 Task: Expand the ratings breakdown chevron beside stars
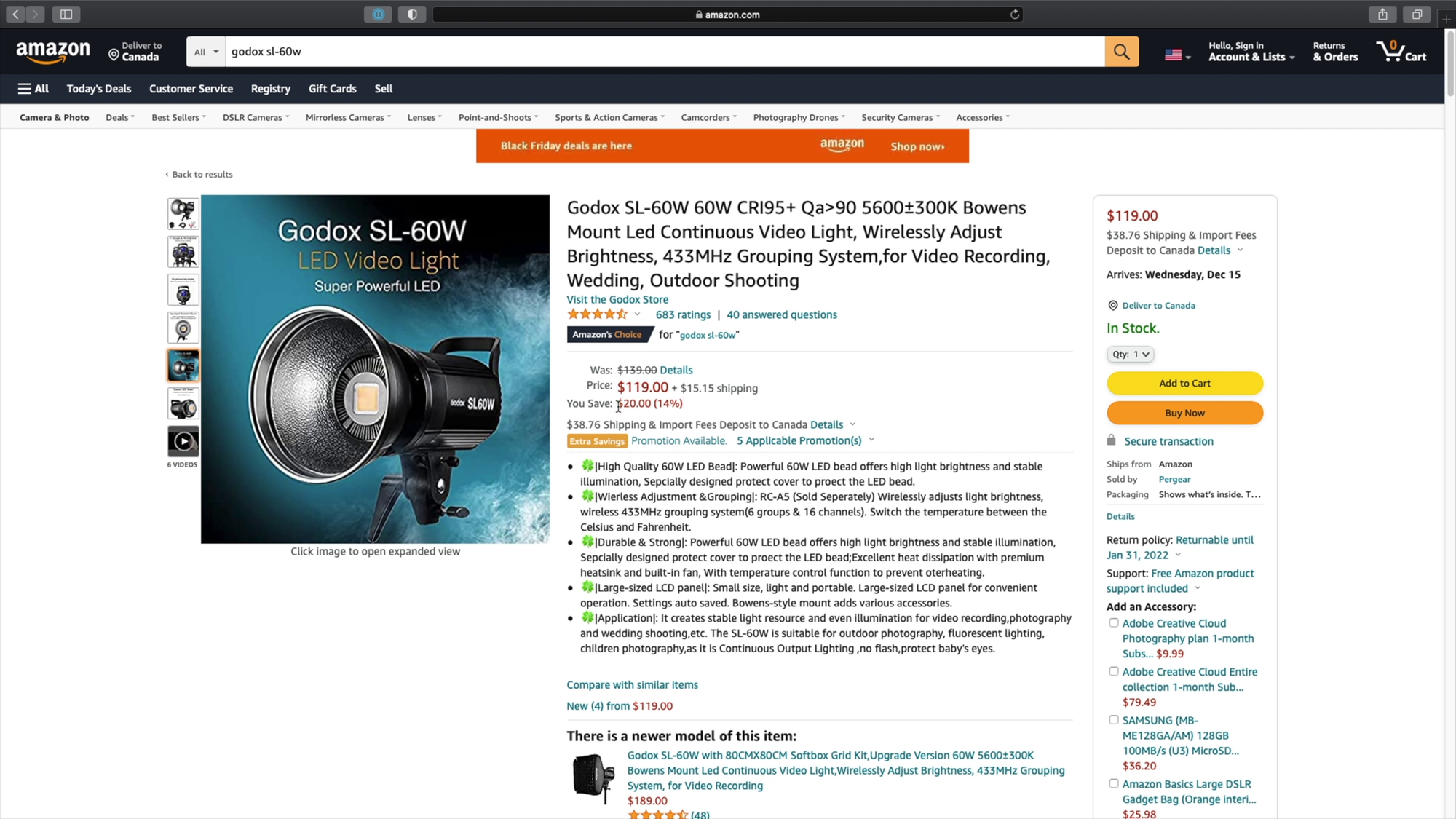[x=637, y=314]
